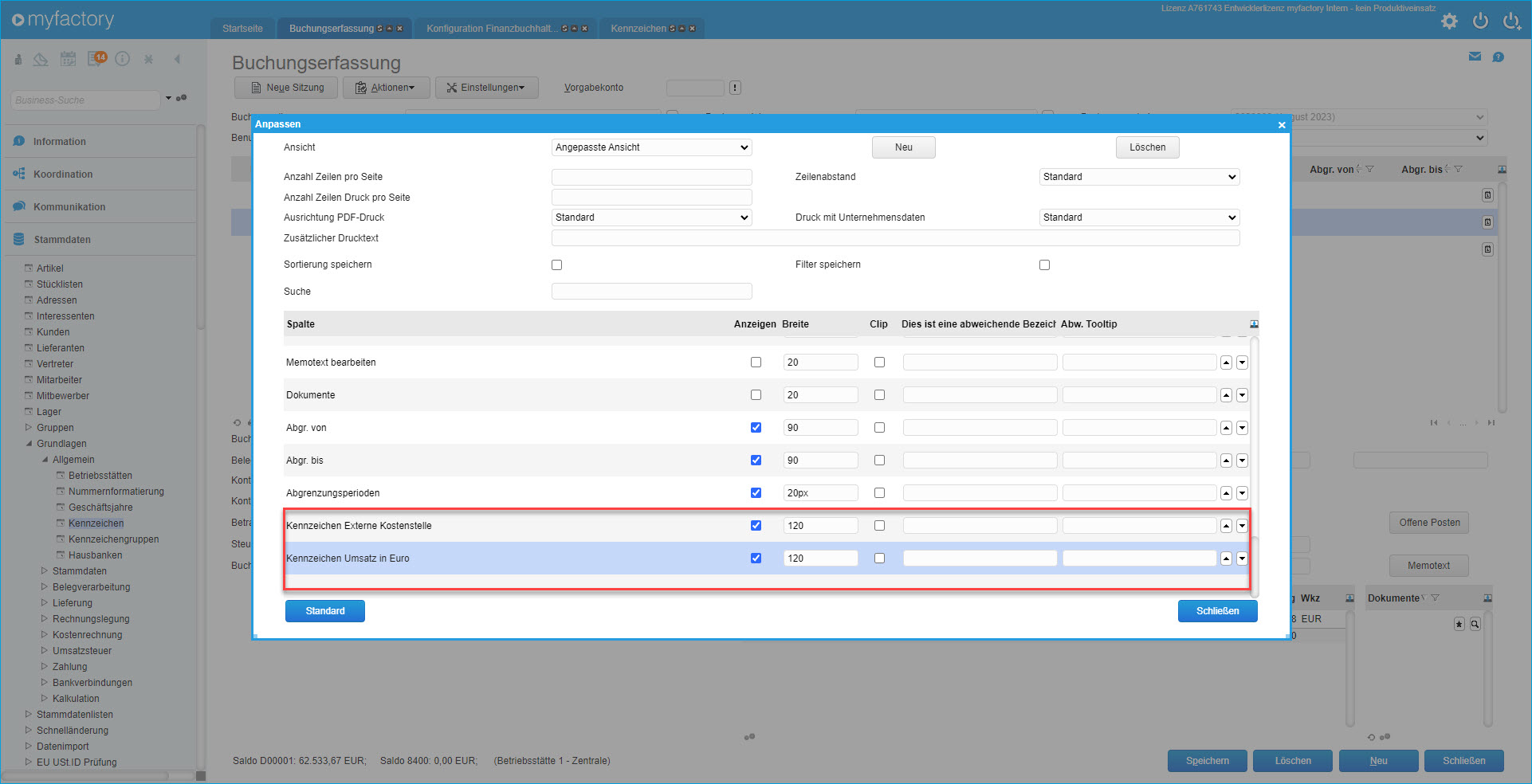Uncheck Anzeigen for Abgr. von
The image size is (1532, 784).
756,428
